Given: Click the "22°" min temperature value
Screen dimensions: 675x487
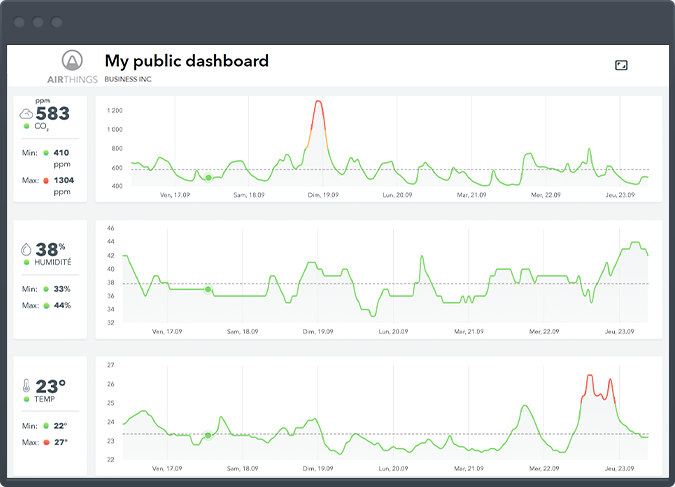Looking at the screenshot, I should (60, 426).
